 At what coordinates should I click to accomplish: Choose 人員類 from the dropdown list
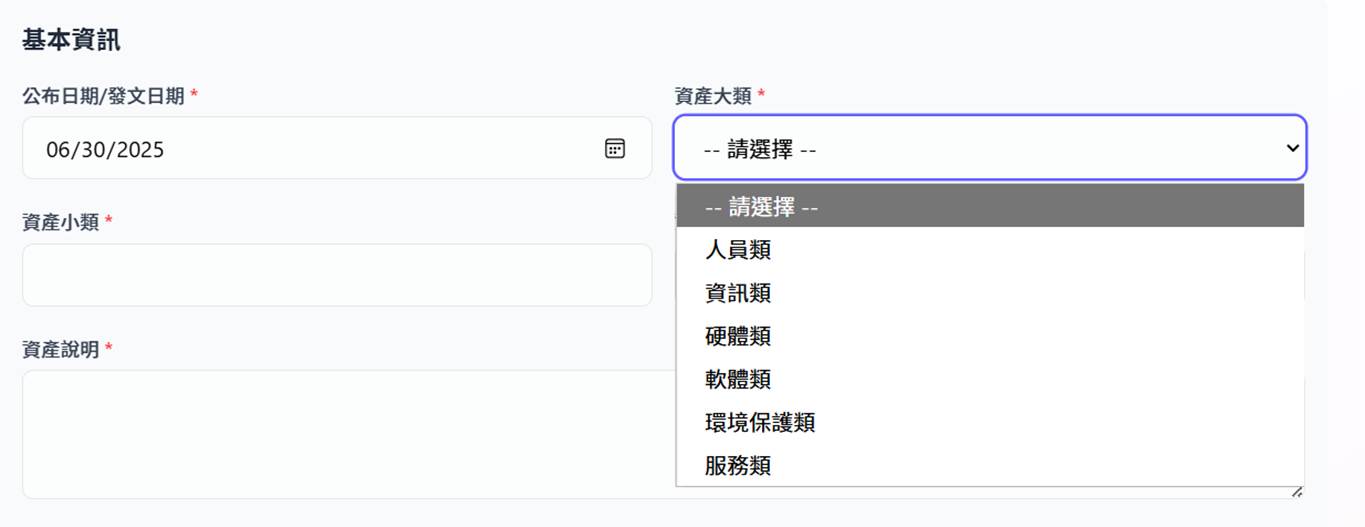point(738,250)
